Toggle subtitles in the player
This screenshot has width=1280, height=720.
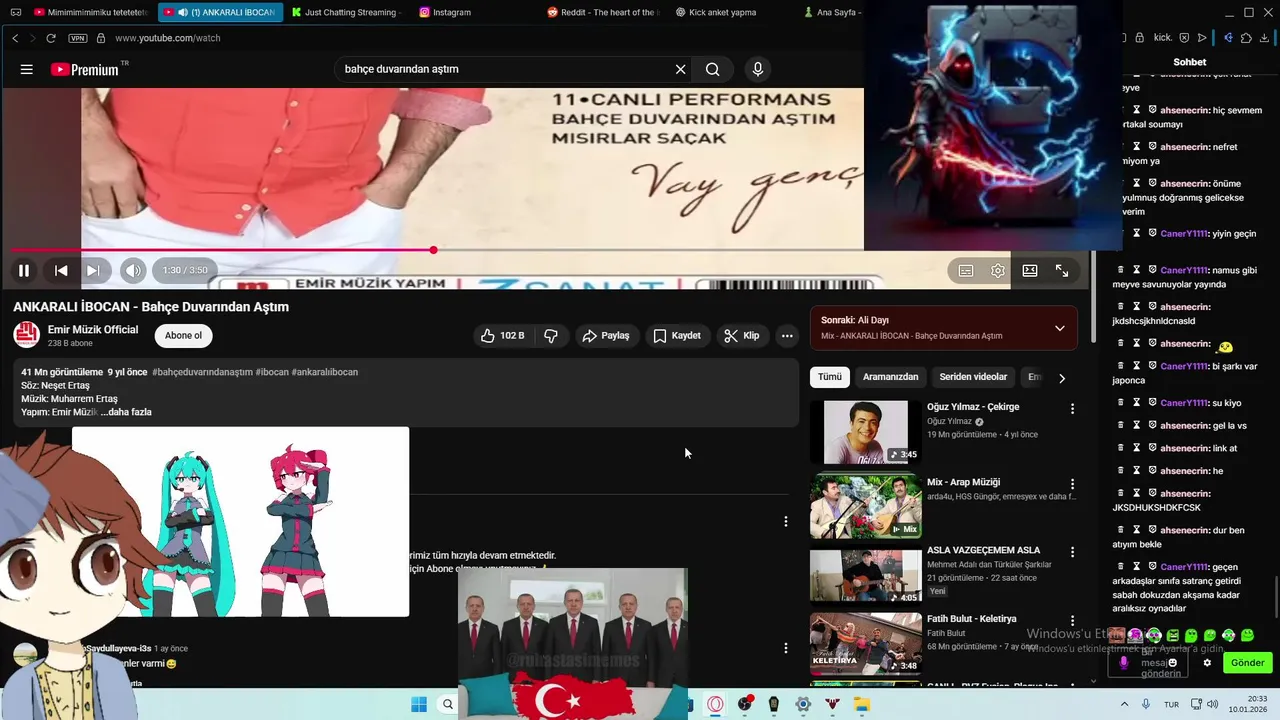(x=966, y=270)
